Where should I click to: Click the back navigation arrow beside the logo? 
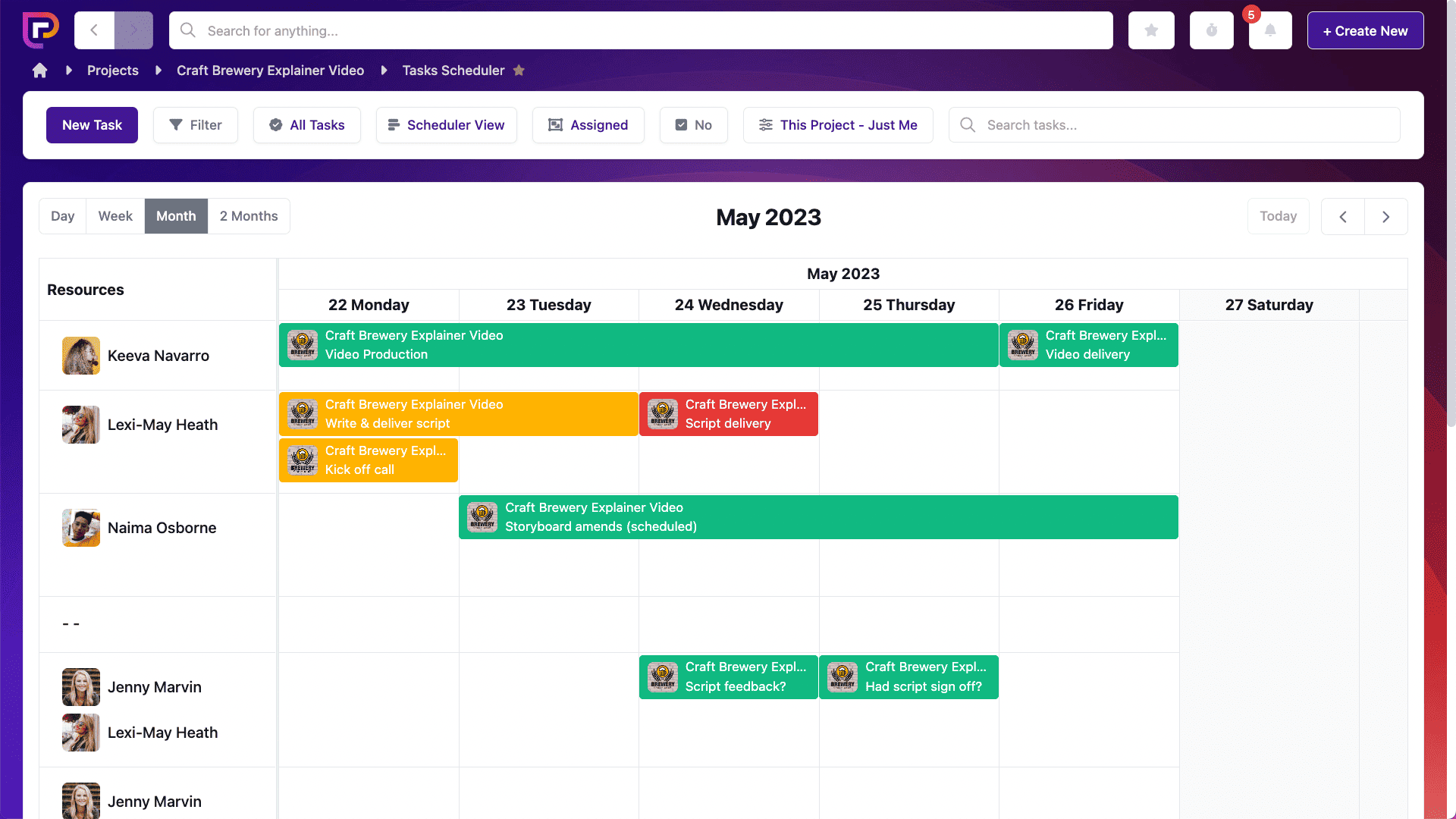coord(94,30)
